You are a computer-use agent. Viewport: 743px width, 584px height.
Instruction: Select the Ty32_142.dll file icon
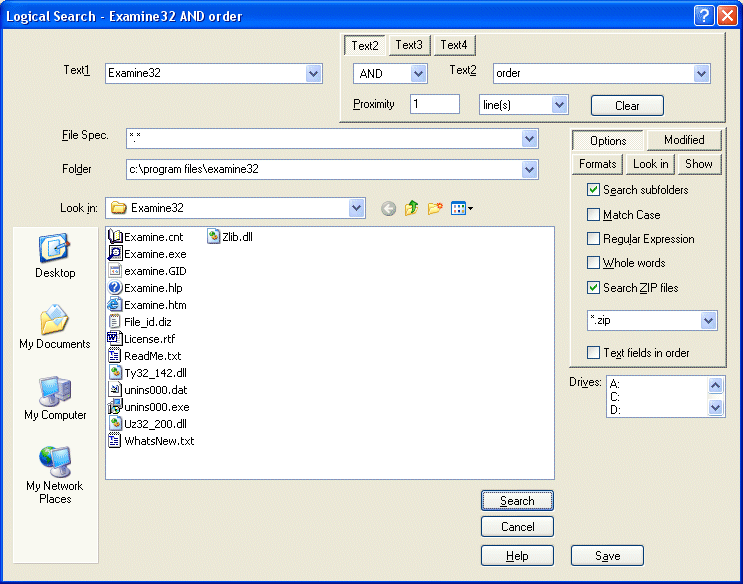(x=115, y=373)
